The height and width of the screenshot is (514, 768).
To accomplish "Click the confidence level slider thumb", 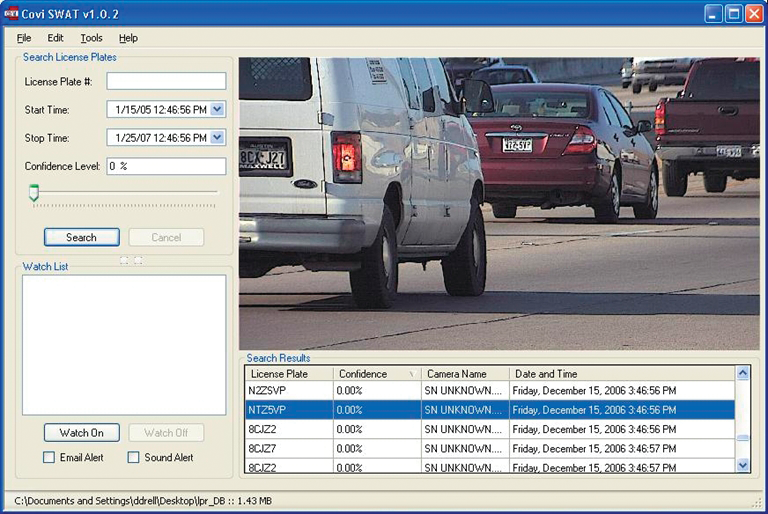I will (x=34, y=193).
